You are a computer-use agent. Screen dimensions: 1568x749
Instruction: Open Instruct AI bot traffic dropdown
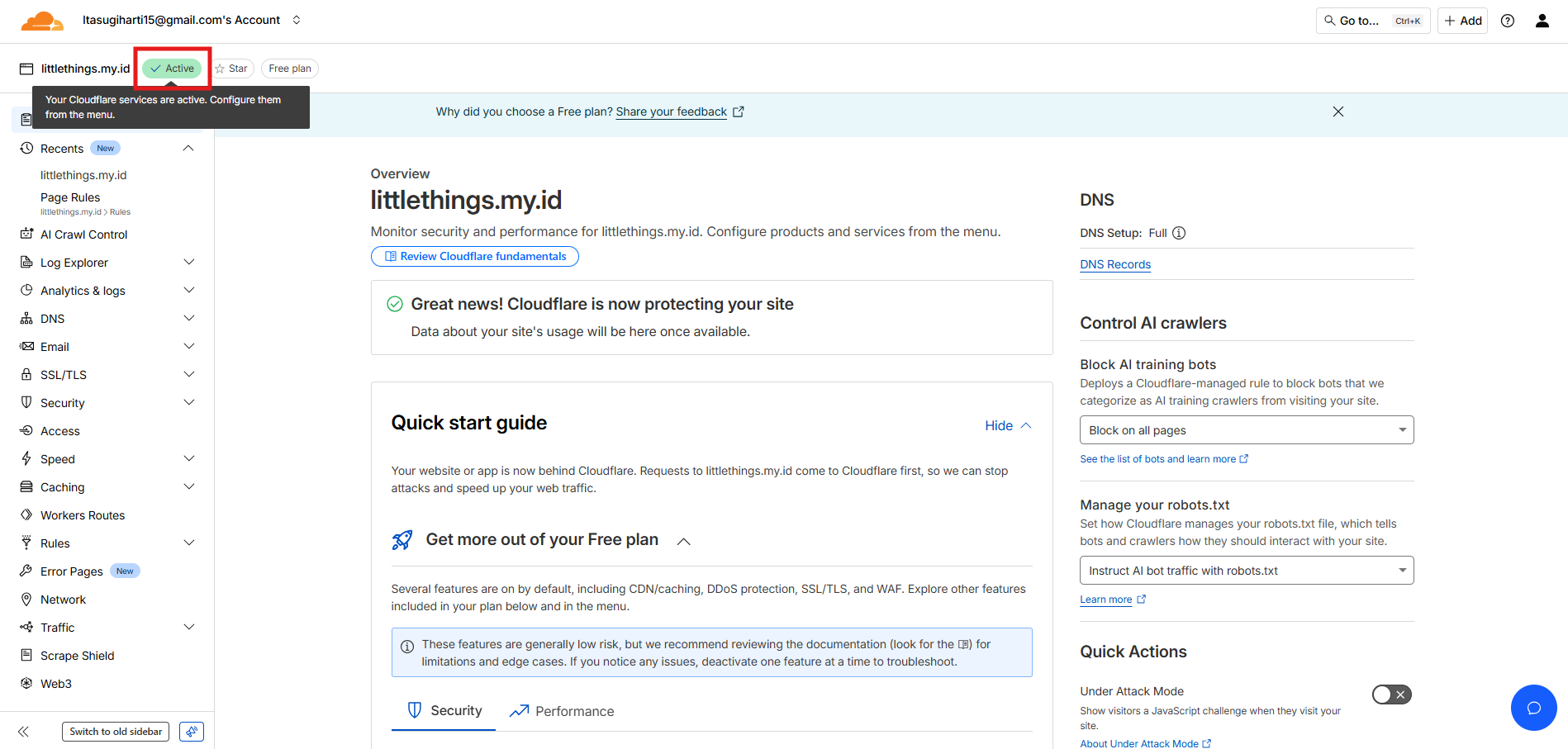point(1247,571)
